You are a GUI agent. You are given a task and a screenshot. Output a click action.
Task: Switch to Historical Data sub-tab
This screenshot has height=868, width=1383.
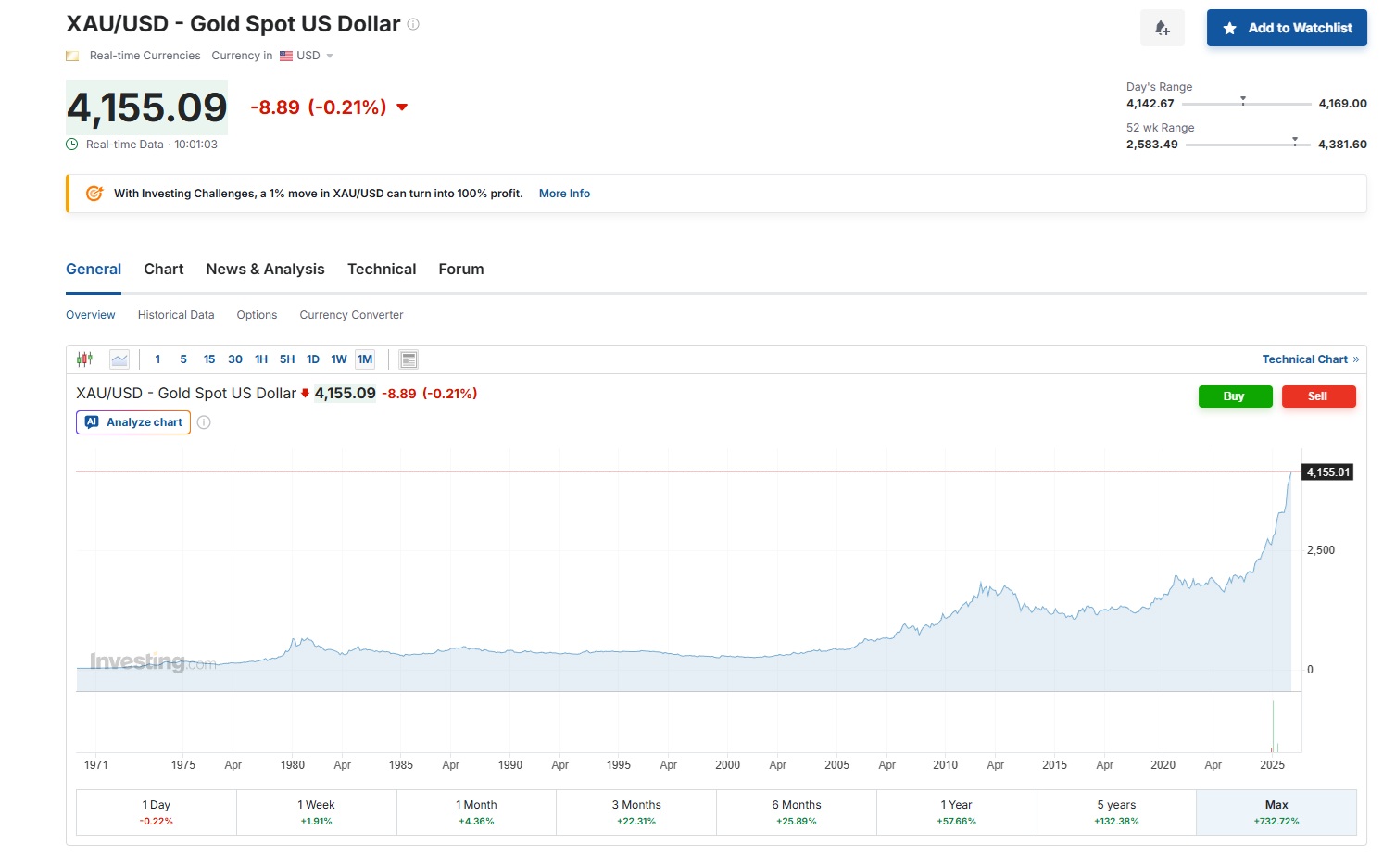[x=176, y=315]
